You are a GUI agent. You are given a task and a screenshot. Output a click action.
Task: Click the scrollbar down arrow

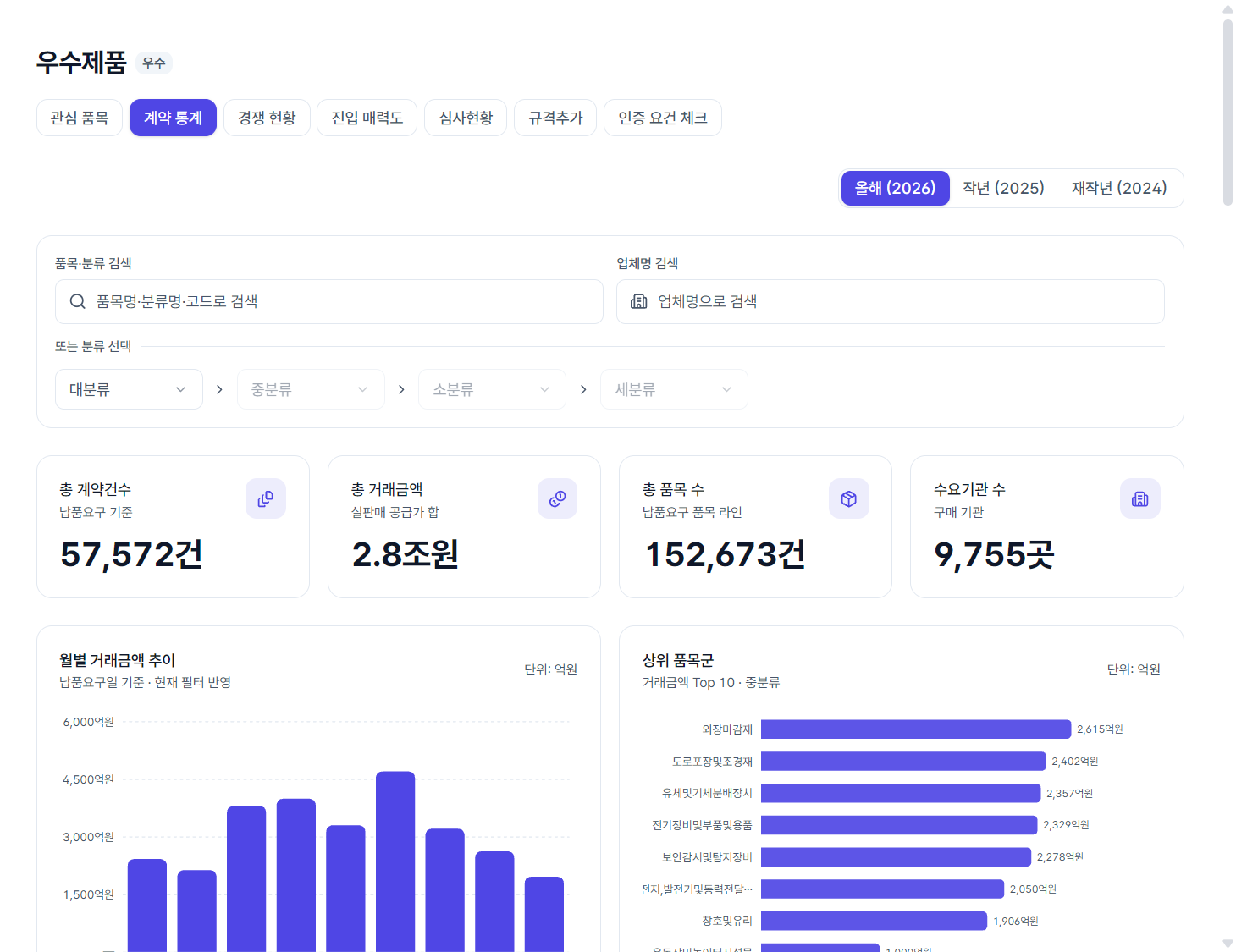(x=1228, y=943)
